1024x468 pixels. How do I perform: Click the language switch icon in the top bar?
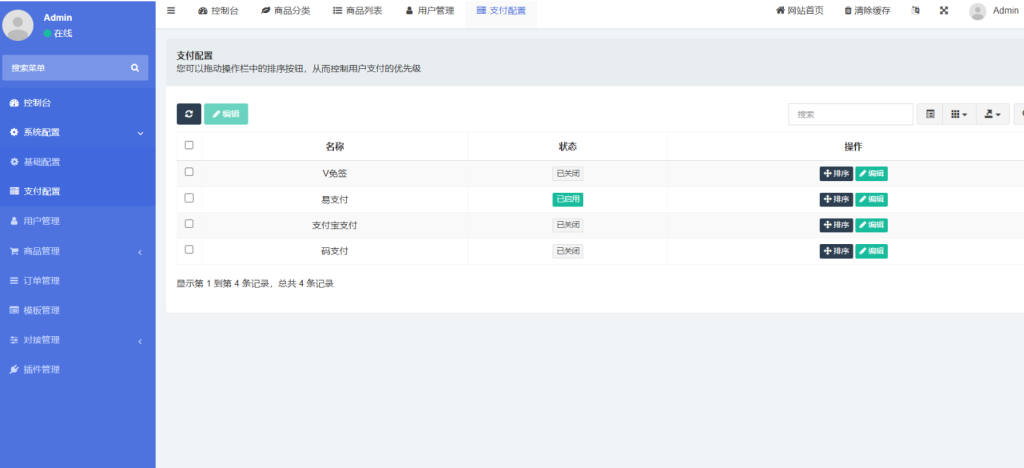point(916,11)
